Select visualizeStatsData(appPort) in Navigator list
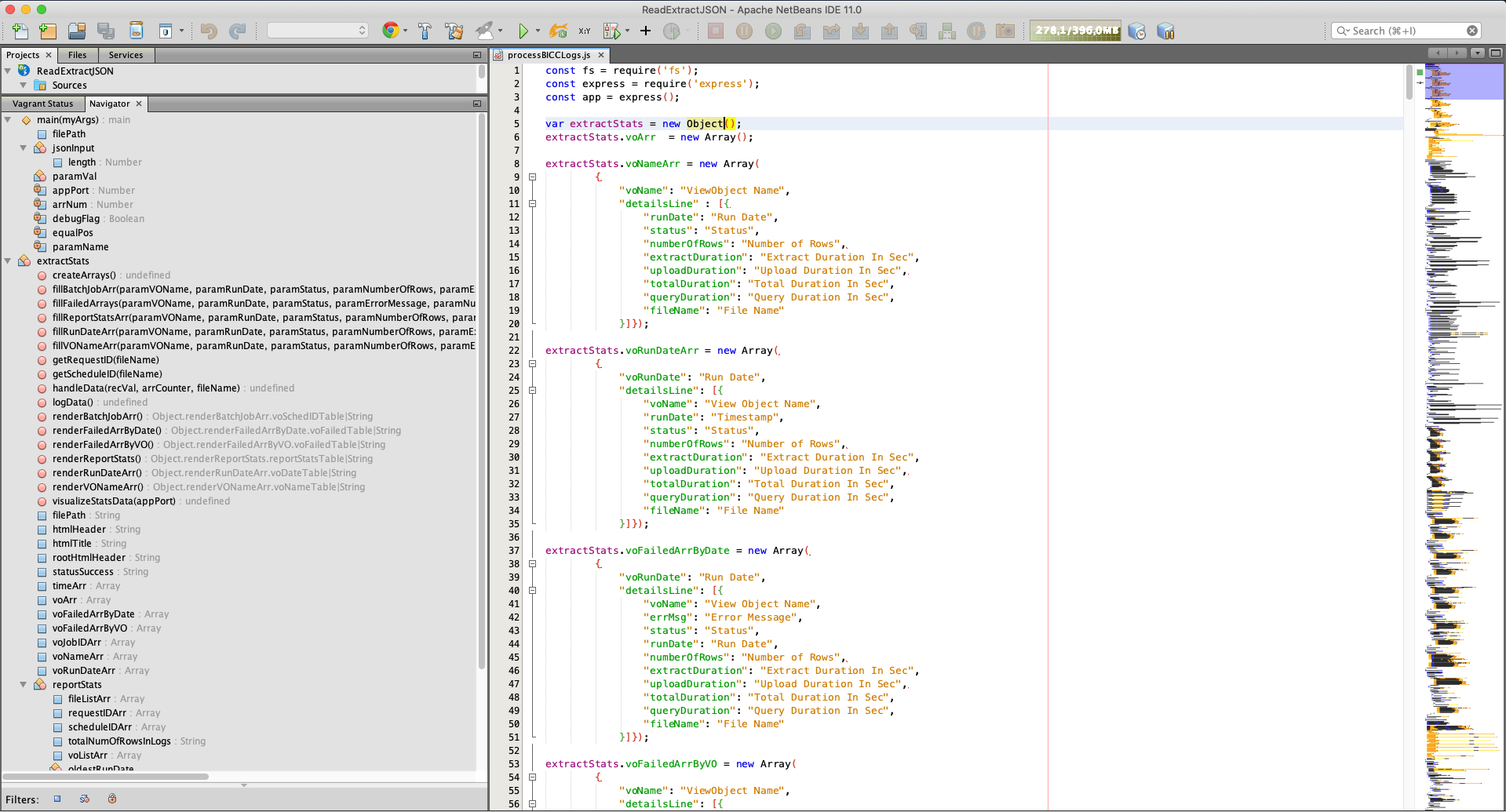The width and height of the screenshot is (1506, 812). (114, 501)
